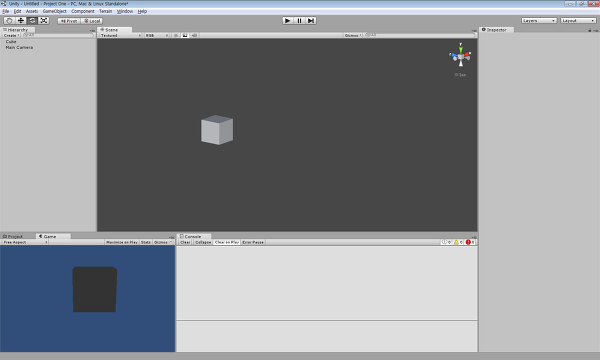Viewport: 600px width, 360px height.
Task: Select the cube in the Scene view
Action: pyautogui.click(x=217, y=130)
